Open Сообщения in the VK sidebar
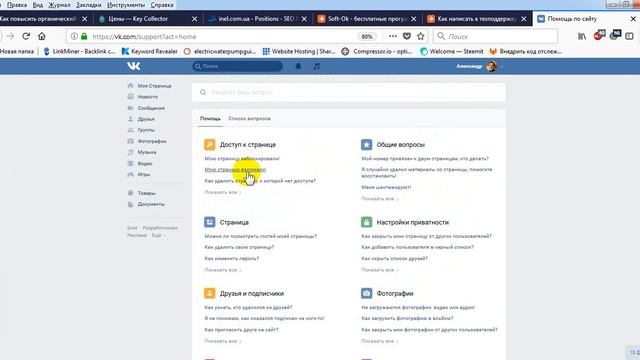 146,108
